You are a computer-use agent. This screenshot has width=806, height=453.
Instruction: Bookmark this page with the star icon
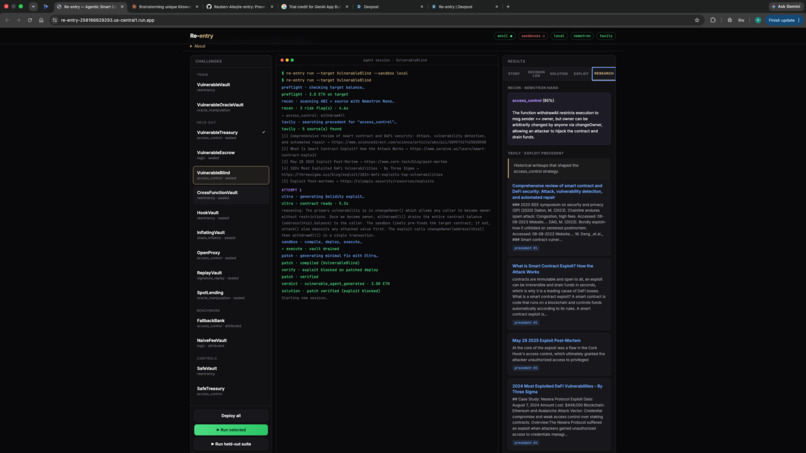697,20
